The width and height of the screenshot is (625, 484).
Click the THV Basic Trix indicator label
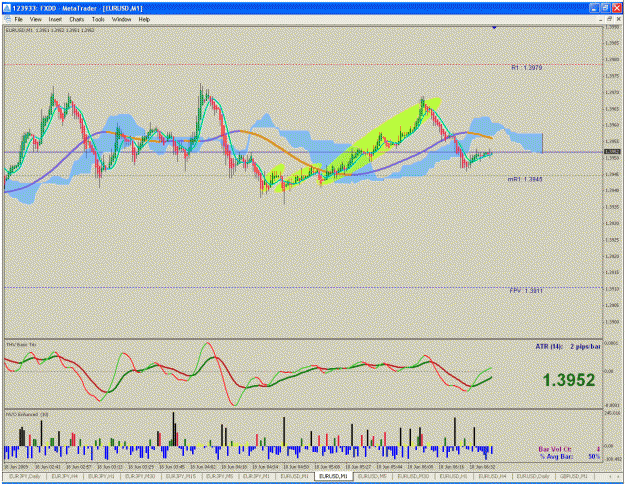21,344
